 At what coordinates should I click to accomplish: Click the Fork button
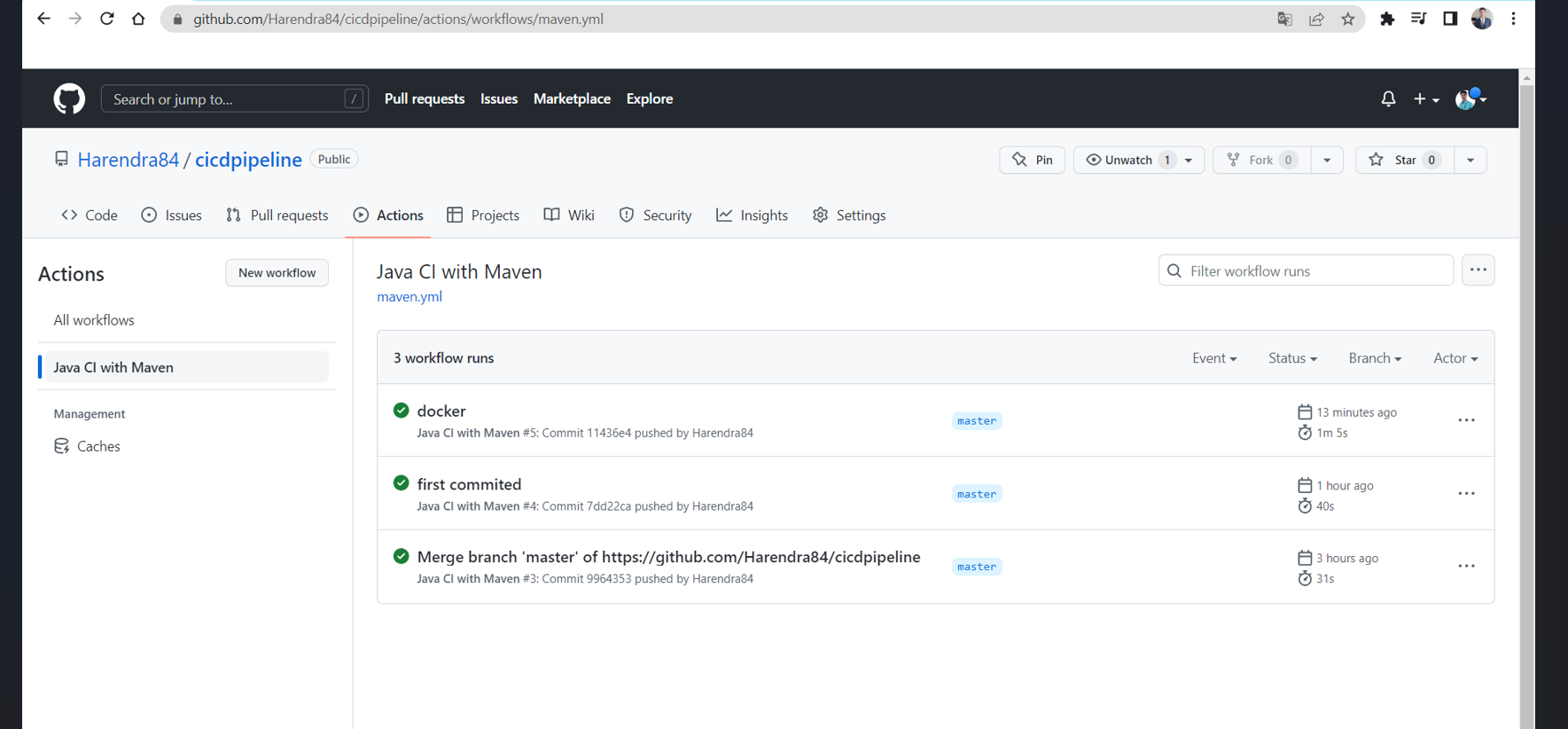point(1261,160)
